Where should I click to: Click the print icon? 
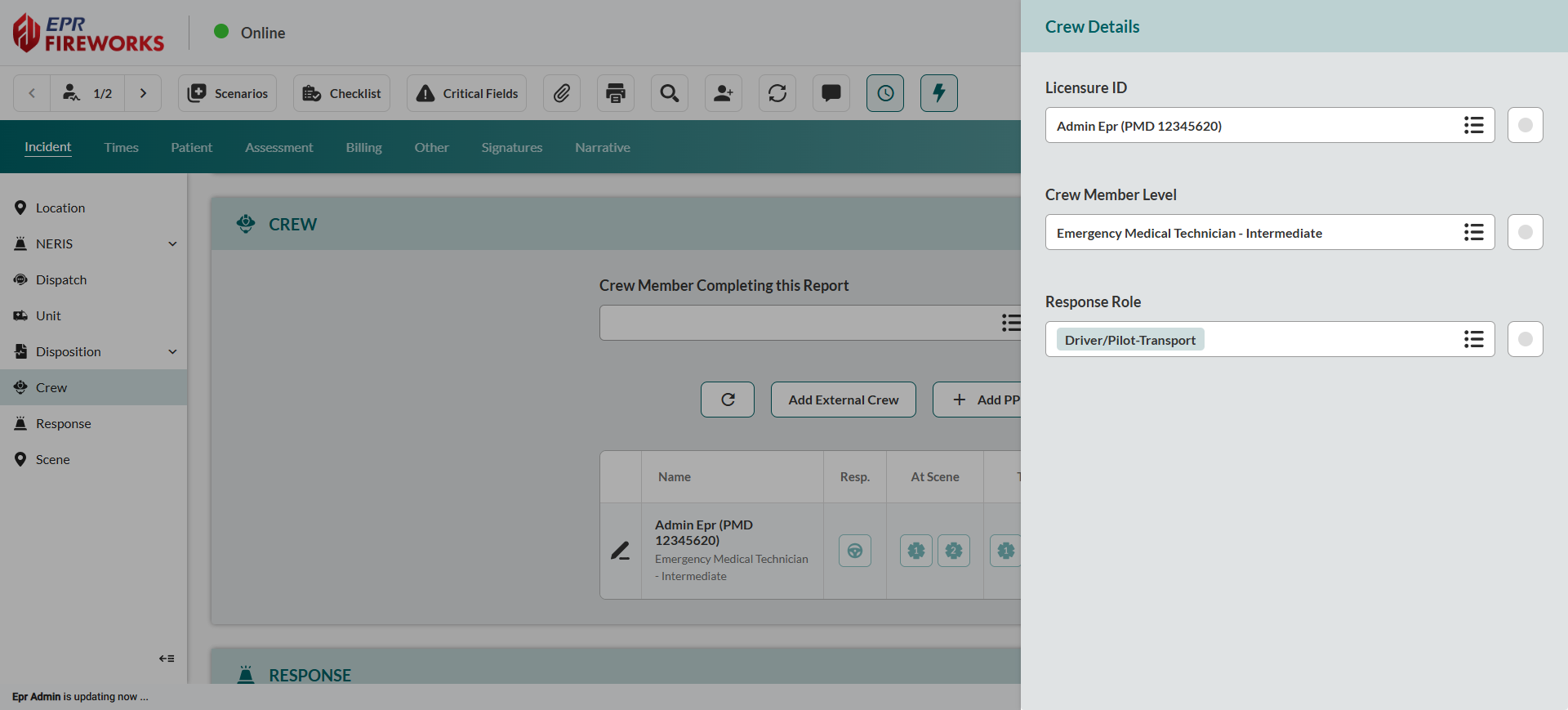coord(616,93)
